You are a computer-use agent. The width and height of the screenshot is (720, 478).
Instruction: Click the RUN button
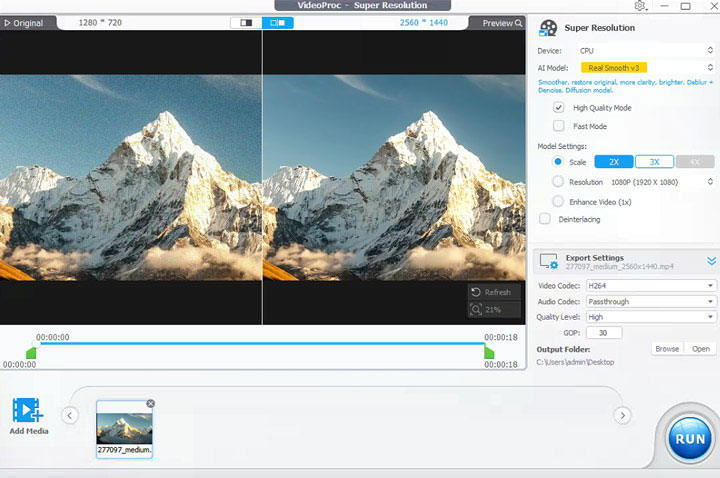click(x=690, y=439)
